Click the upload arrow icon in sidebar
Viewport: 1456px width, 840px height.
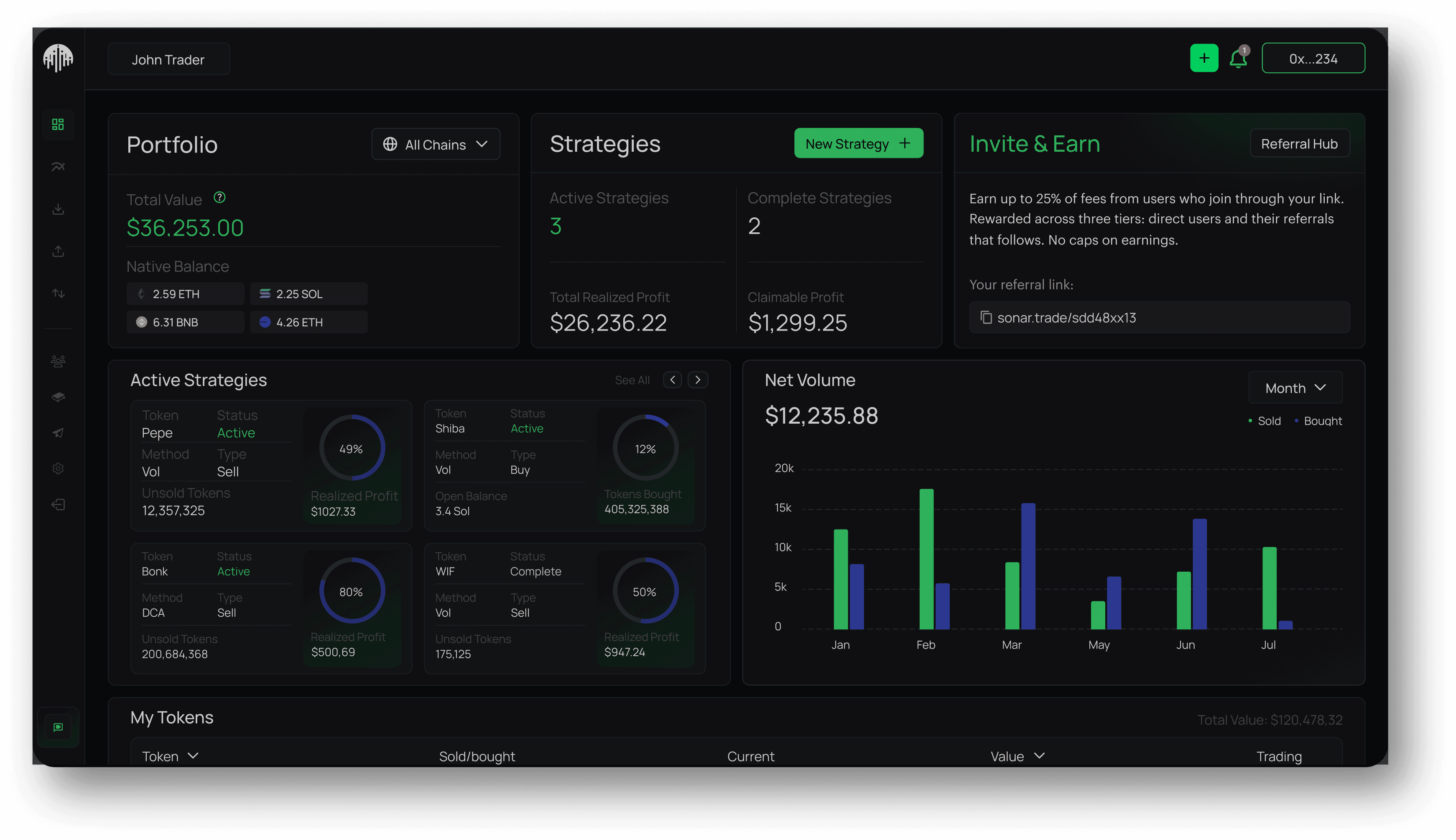click(58, 251)
